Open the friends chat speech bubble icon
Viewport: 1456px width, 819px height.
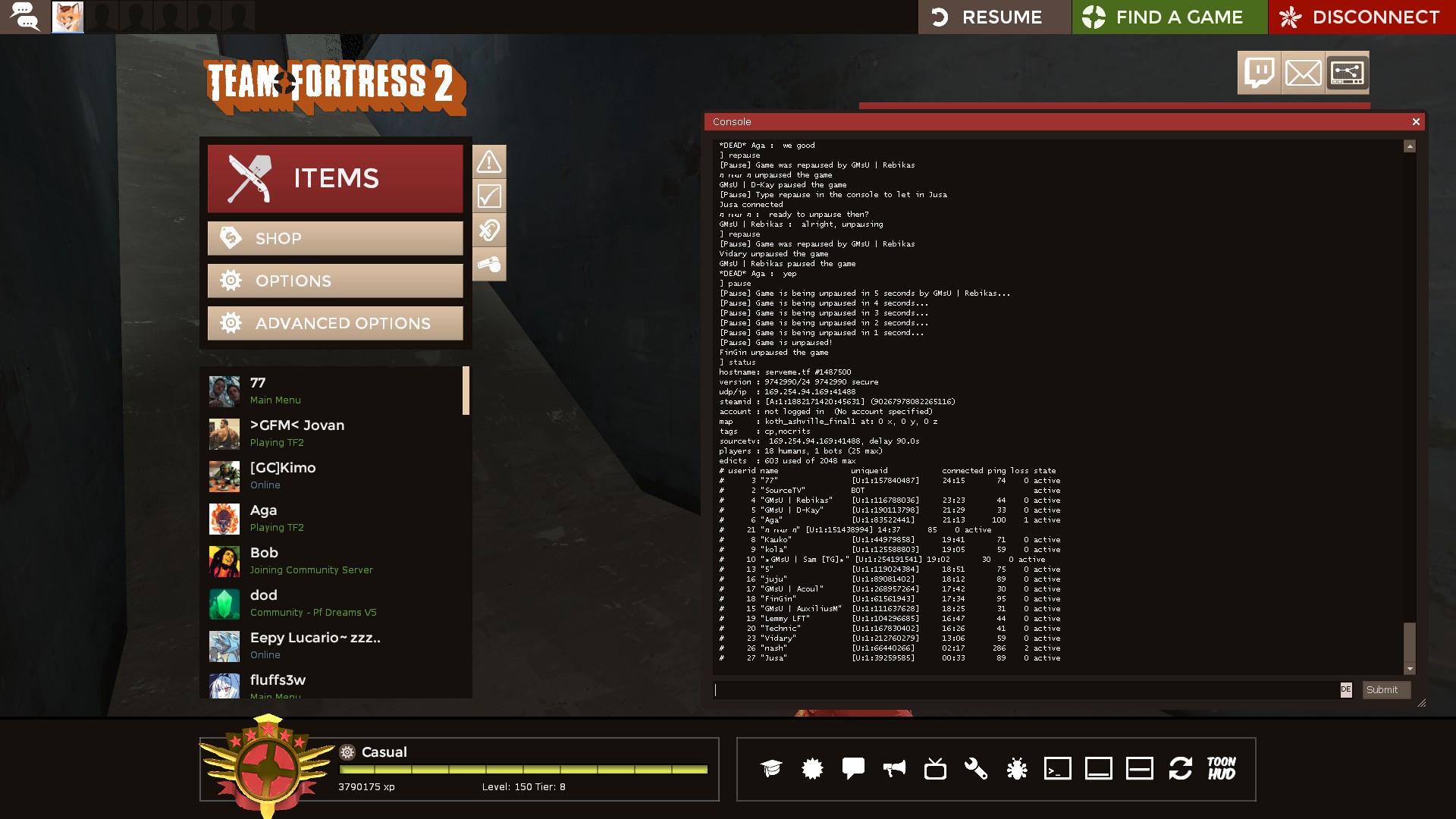point(25,17)
